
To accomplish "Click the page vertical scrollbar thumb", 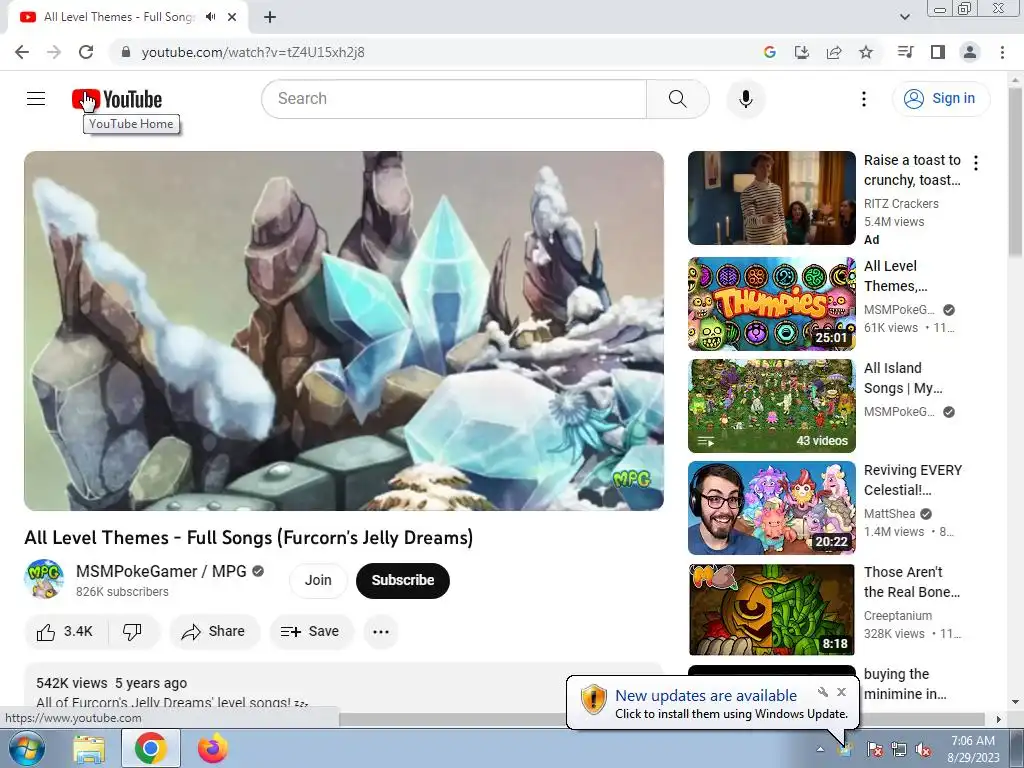I will (1015, 173).
